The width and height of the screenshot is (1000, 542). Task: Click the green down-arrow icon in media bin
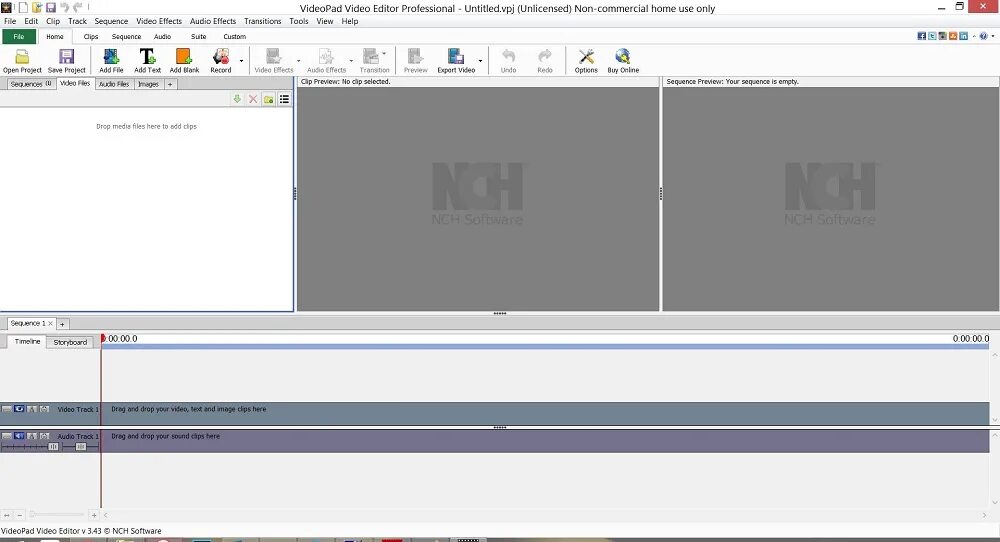pos(237,99)
